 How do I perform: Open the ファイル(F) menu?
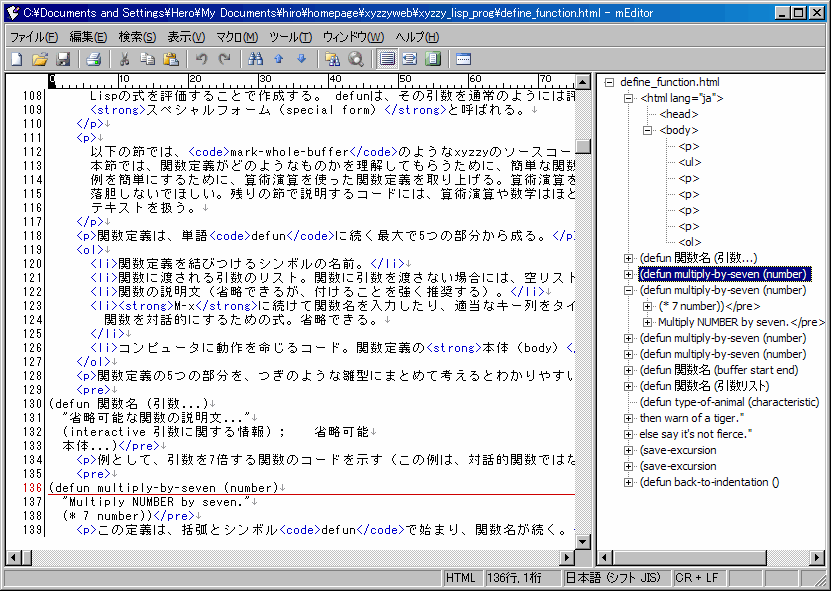click(x=33, y=37)
